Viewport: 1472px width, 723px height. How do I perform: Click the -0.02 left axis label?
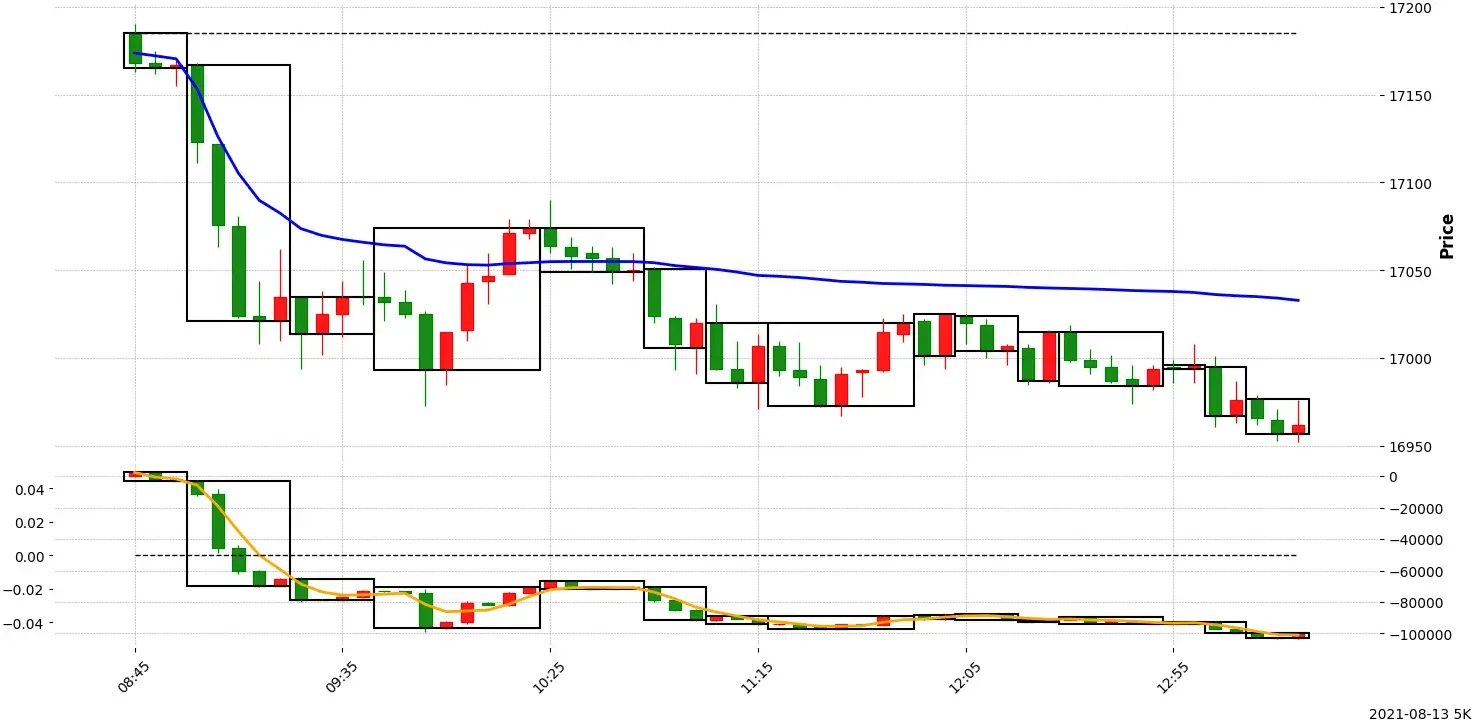click(26, 590)
